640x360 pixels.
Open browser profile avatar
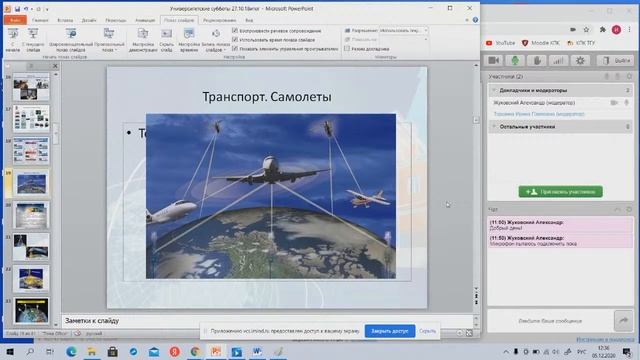616,29
